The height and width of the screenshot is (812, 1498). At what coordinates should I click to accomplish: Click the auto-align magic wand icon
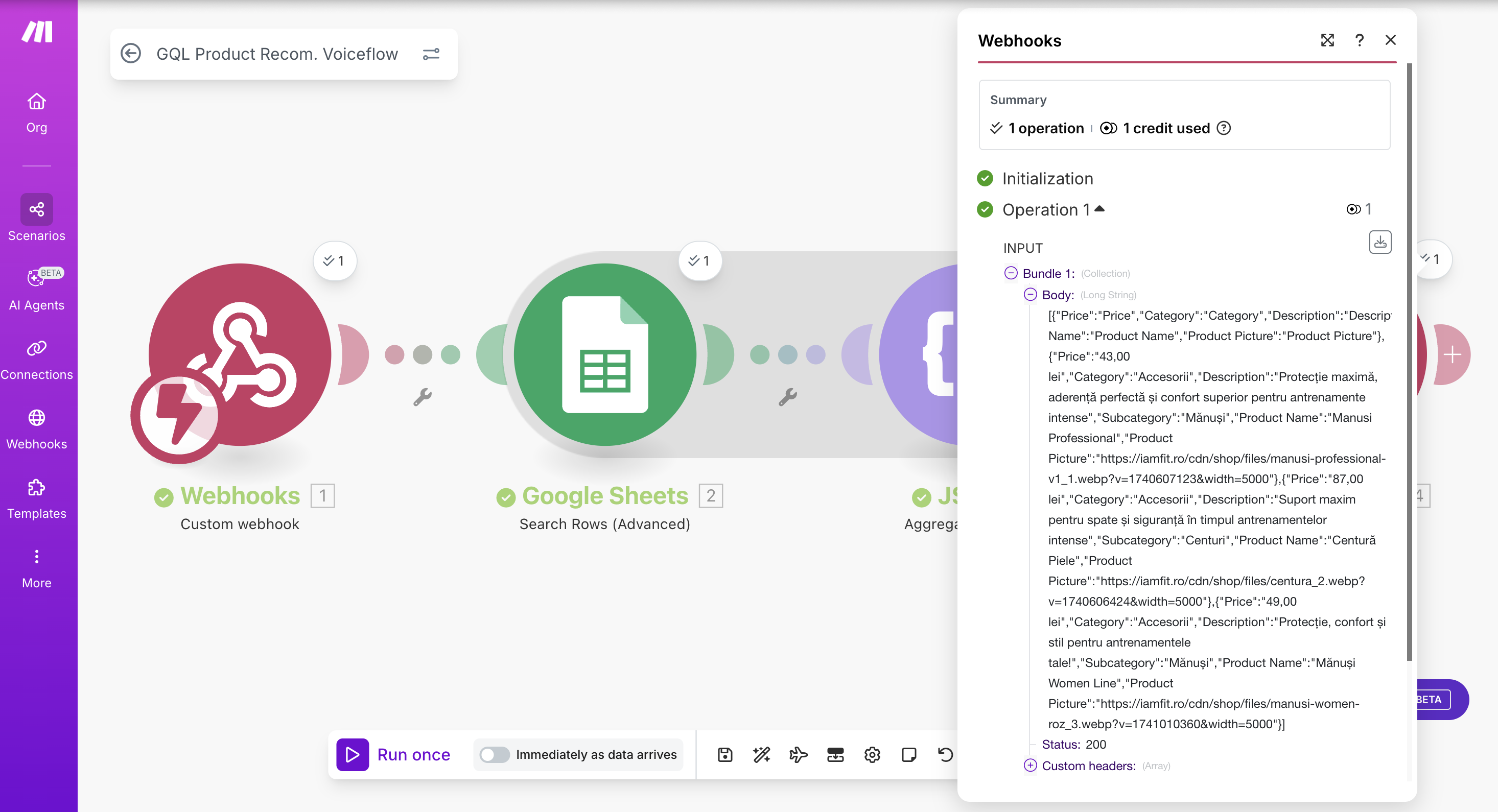coord(761,754)
